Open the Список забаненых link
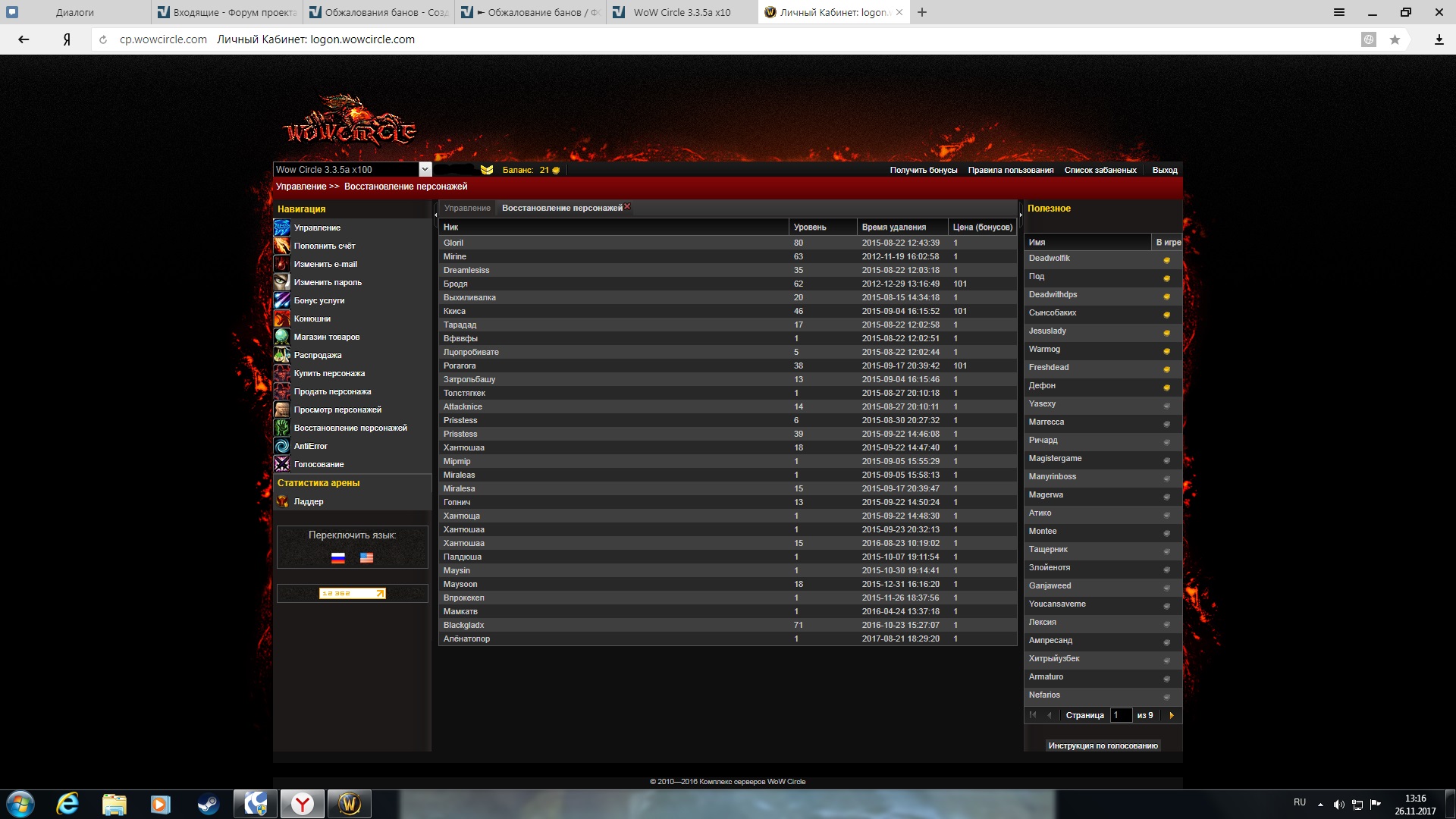Viewport: 1456px width, 819px height. coord(1100,170)
